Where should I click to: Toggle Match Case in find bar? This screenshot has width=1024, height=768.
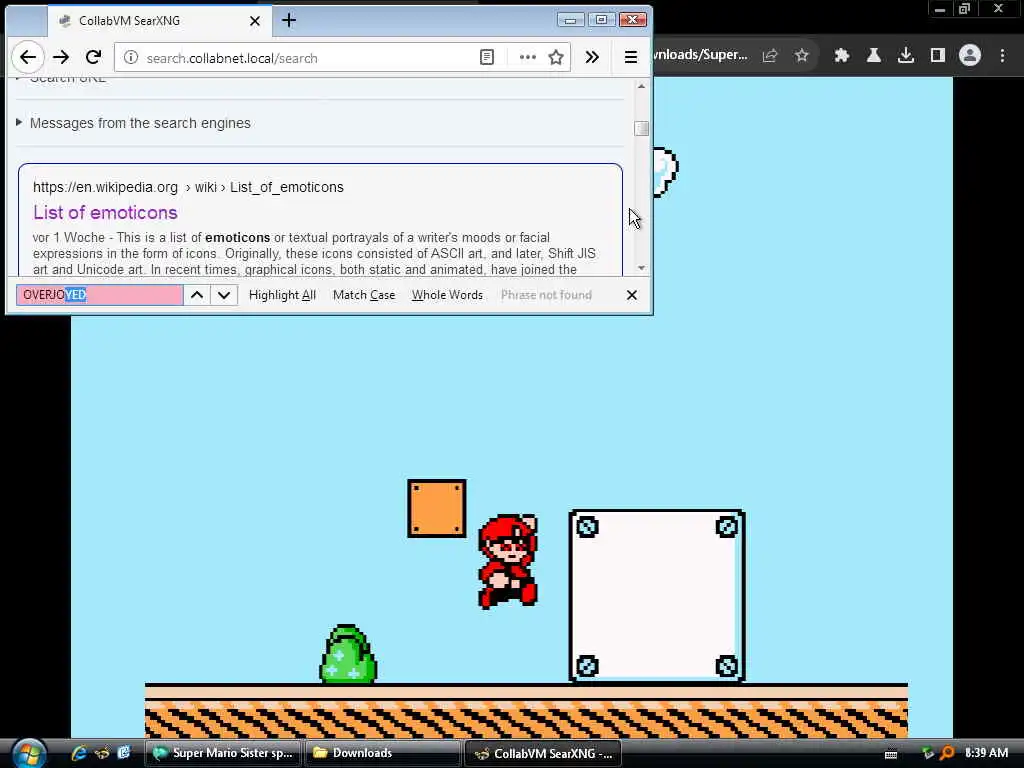coord(364,295)
